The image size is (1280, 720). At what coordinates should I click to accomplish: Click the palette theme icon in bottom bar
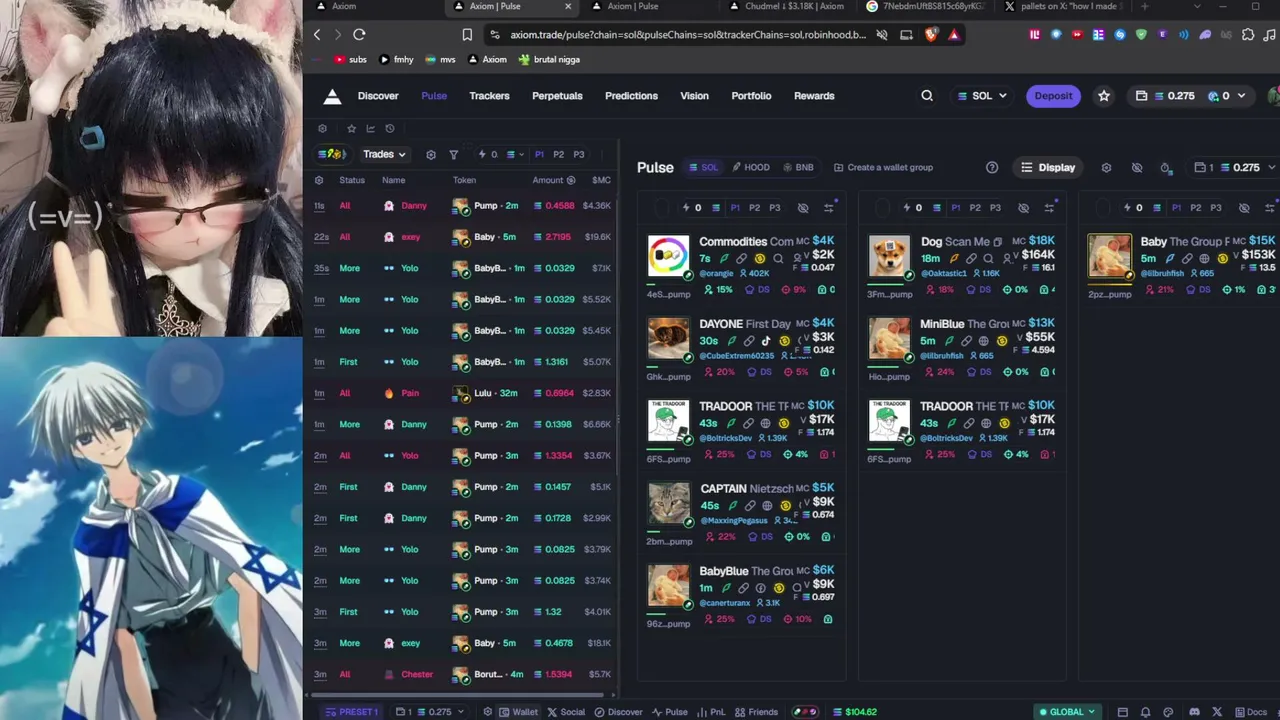pos(1169,712)
